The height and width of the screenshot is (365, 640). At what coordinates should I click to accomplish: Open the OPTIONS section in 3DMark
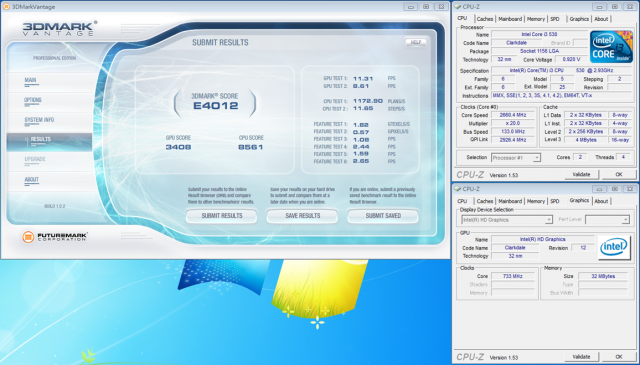tap(33, 100)
